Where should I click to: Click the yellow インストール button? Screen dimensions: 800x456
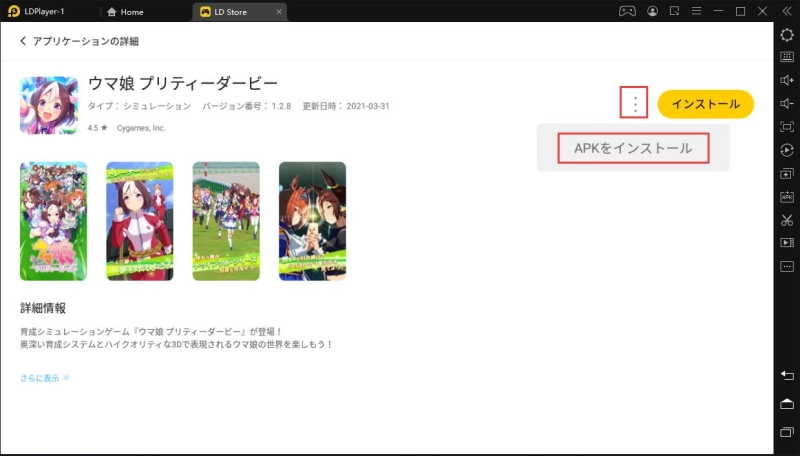pos(706,104)
